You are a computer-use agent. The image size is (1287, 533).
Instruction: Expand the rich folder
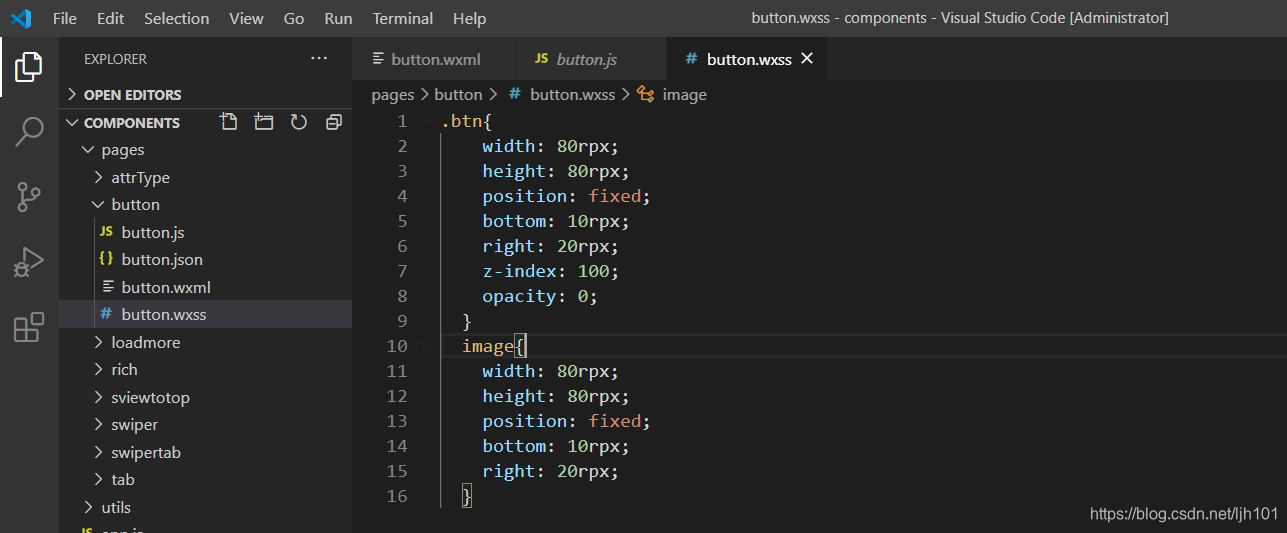205,369
